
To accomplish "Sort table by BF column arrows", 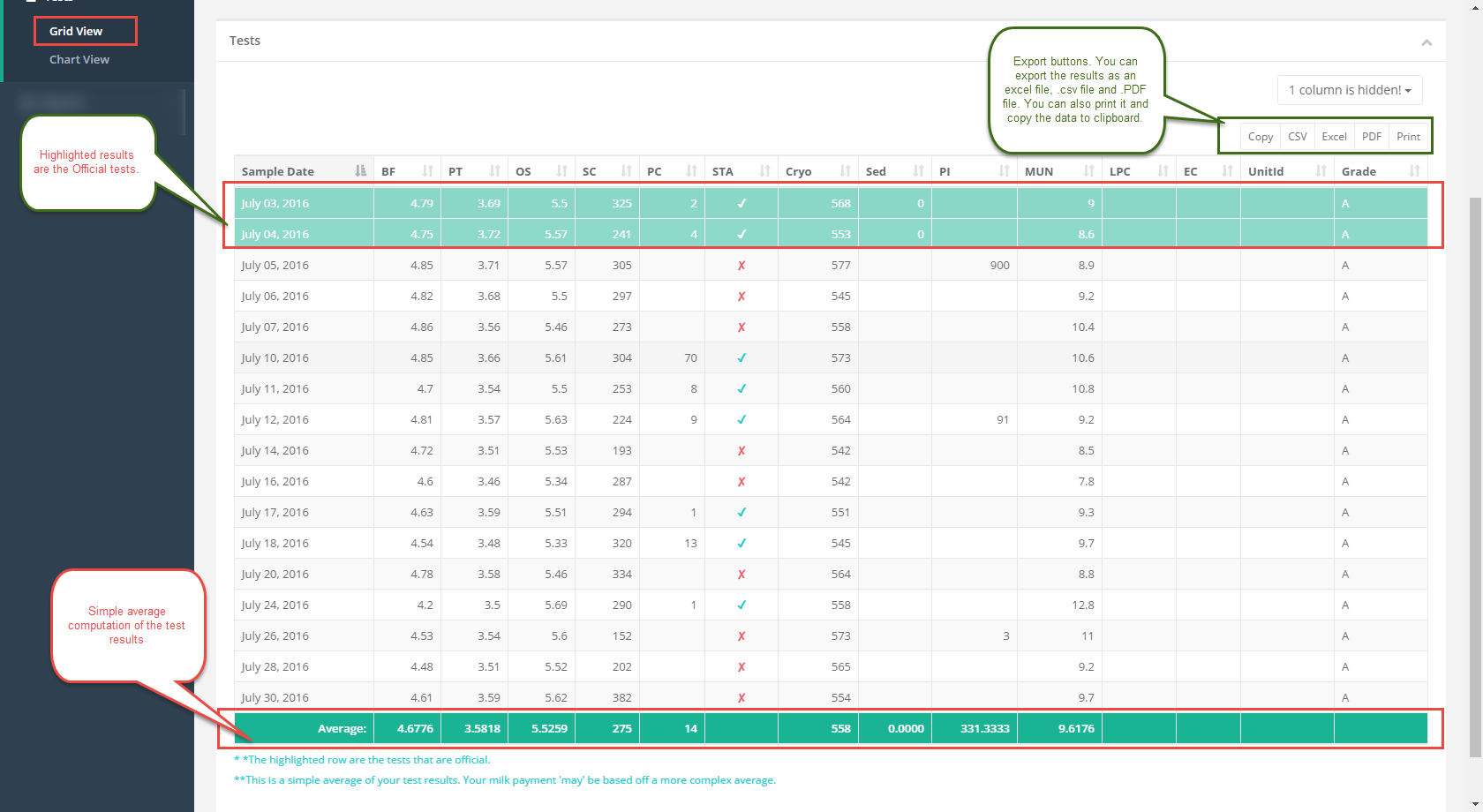I will (428, 171).
